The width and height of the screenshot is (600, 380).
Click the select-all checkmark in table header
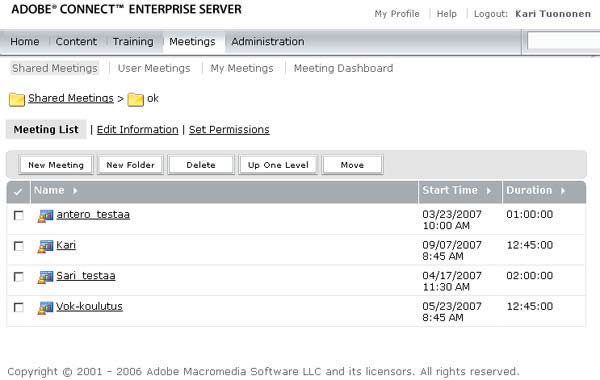click(18, 191)
